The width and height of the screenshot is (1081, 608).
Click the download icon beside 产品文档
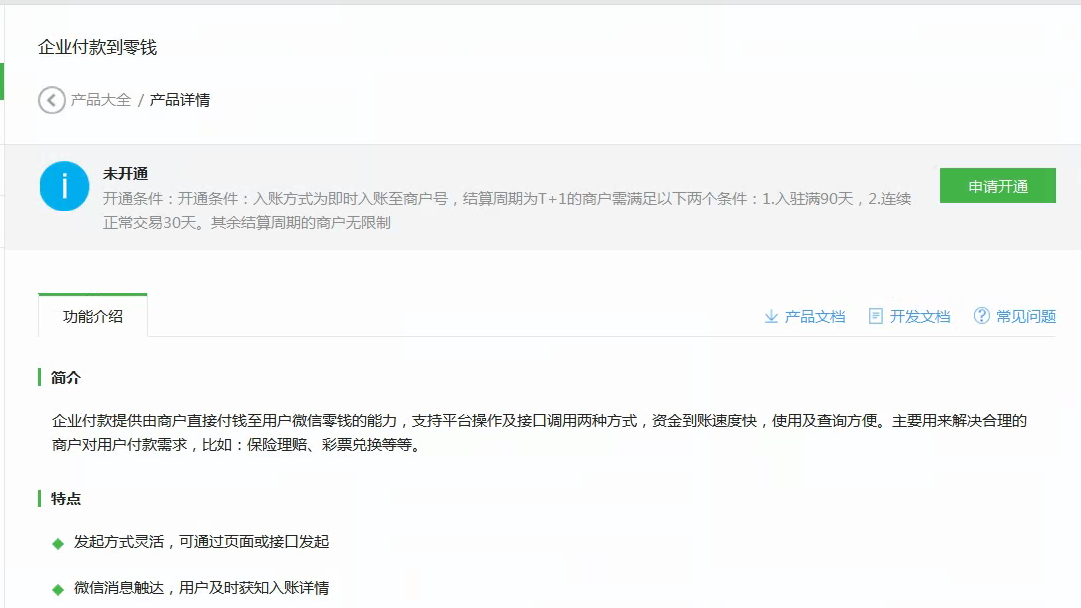[770, 315]
